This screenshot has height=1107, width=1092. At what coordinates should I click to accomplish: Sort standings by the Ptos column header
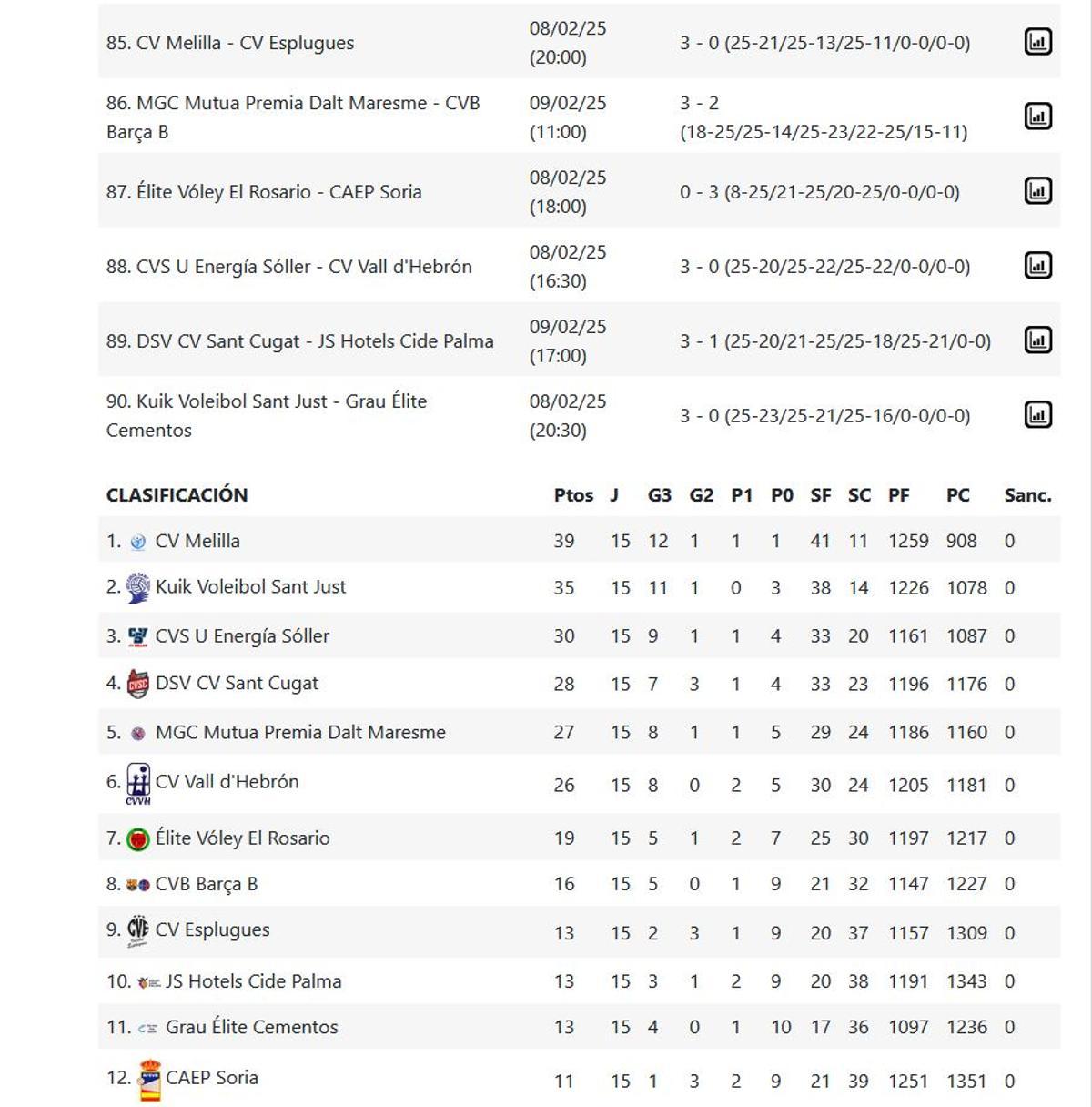click(571, 495)
